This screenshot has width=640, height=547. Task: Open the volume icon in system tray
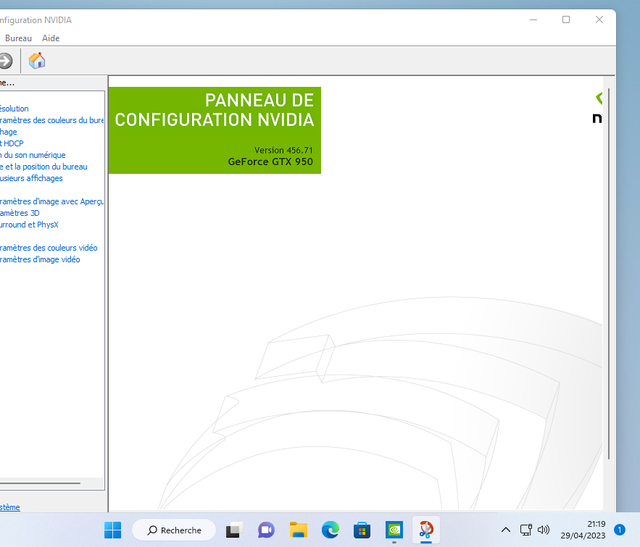543,530
